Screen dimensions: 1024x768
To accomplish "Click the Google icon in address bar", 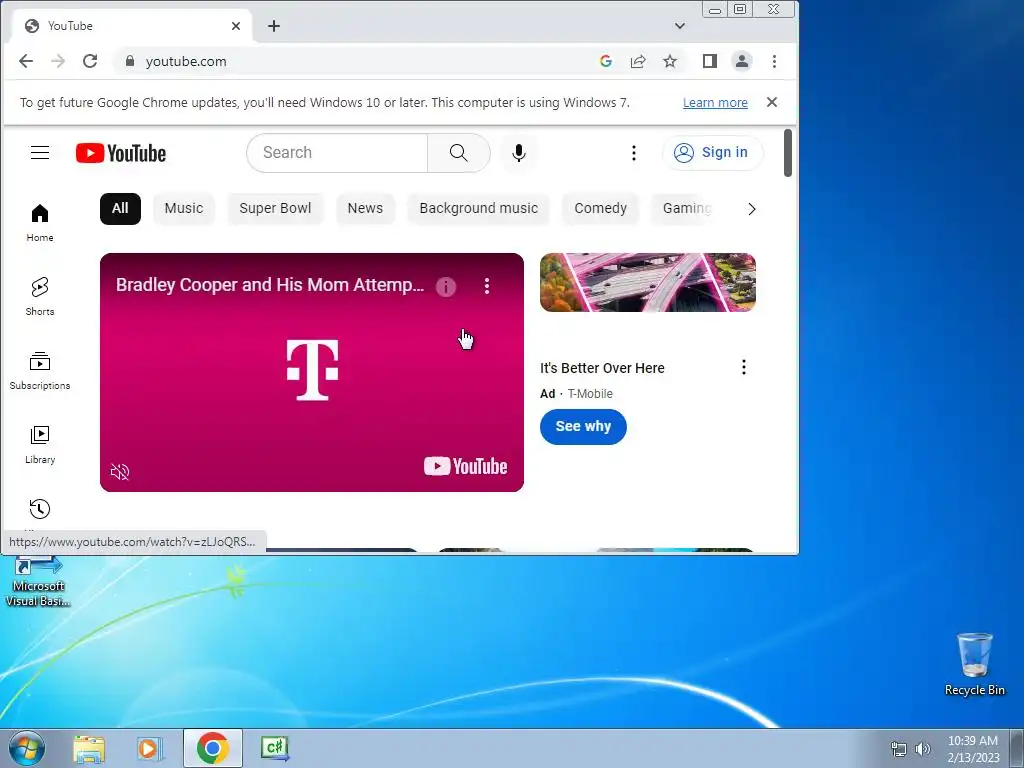I will click(x=605, y=61).
